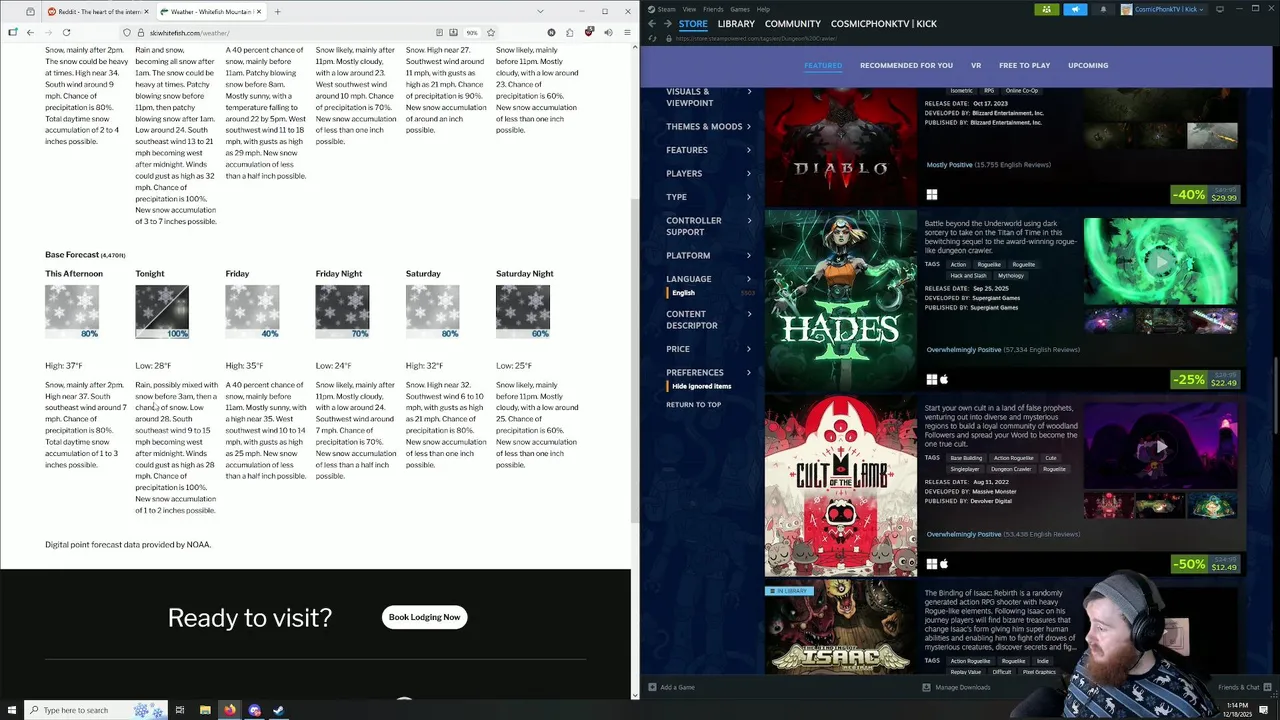Toggle Hide ignored items preference
This screenshot has width=1280, height=720.
(702, 386)
